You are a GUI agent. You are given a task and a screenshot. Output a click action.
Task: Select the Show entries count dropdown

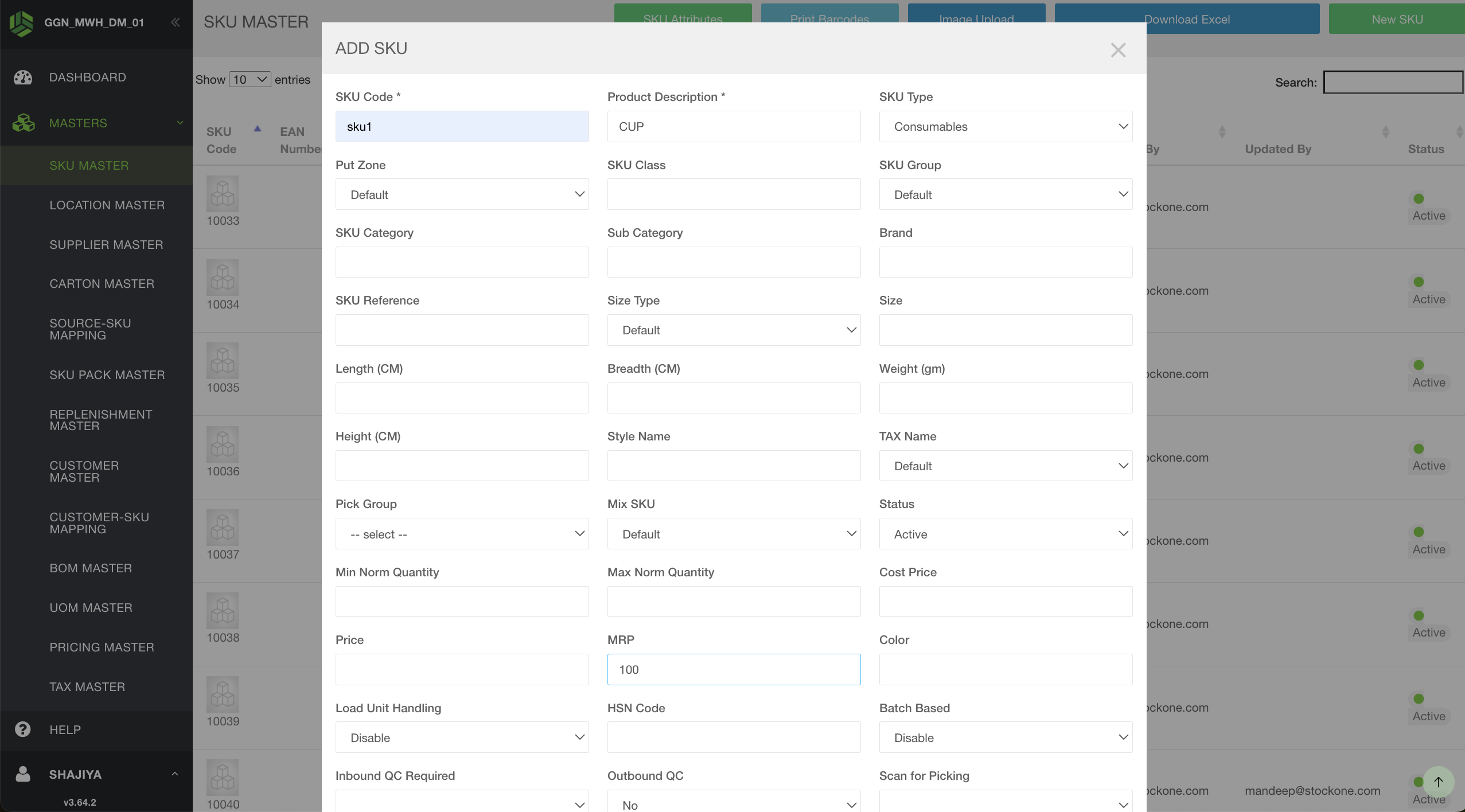point(250,80)
